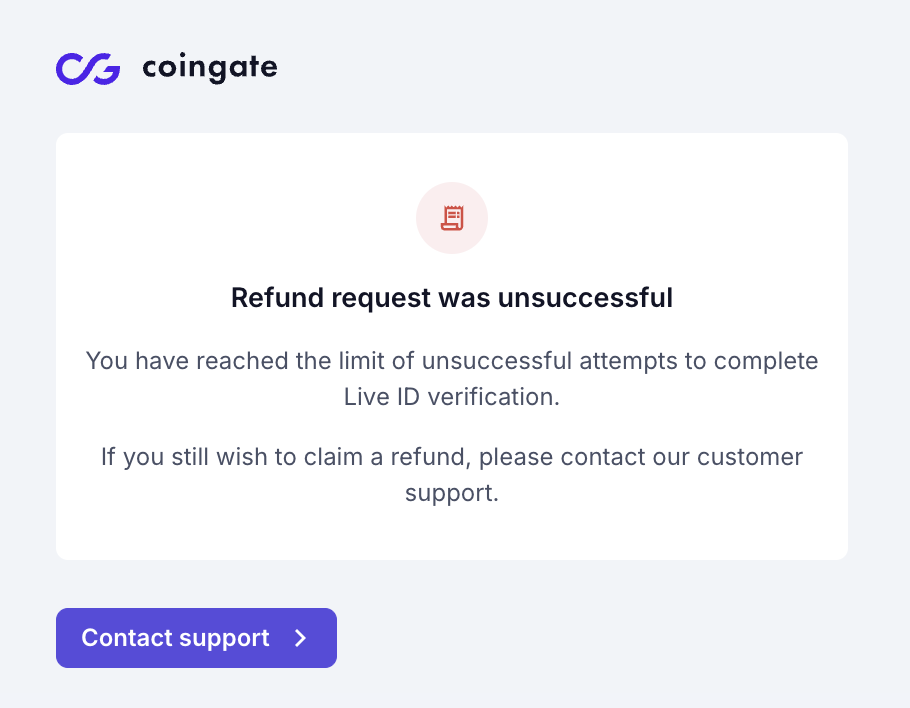Select the red receipt icon

(x=452, y=218)
